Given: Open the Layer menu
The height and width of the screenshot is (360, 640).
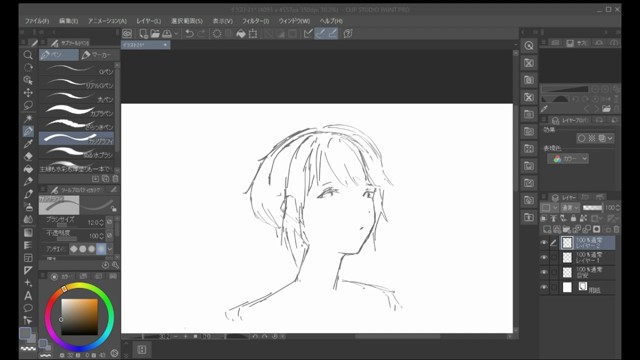Looking at the screenshot, I should (x=149, y=21).
